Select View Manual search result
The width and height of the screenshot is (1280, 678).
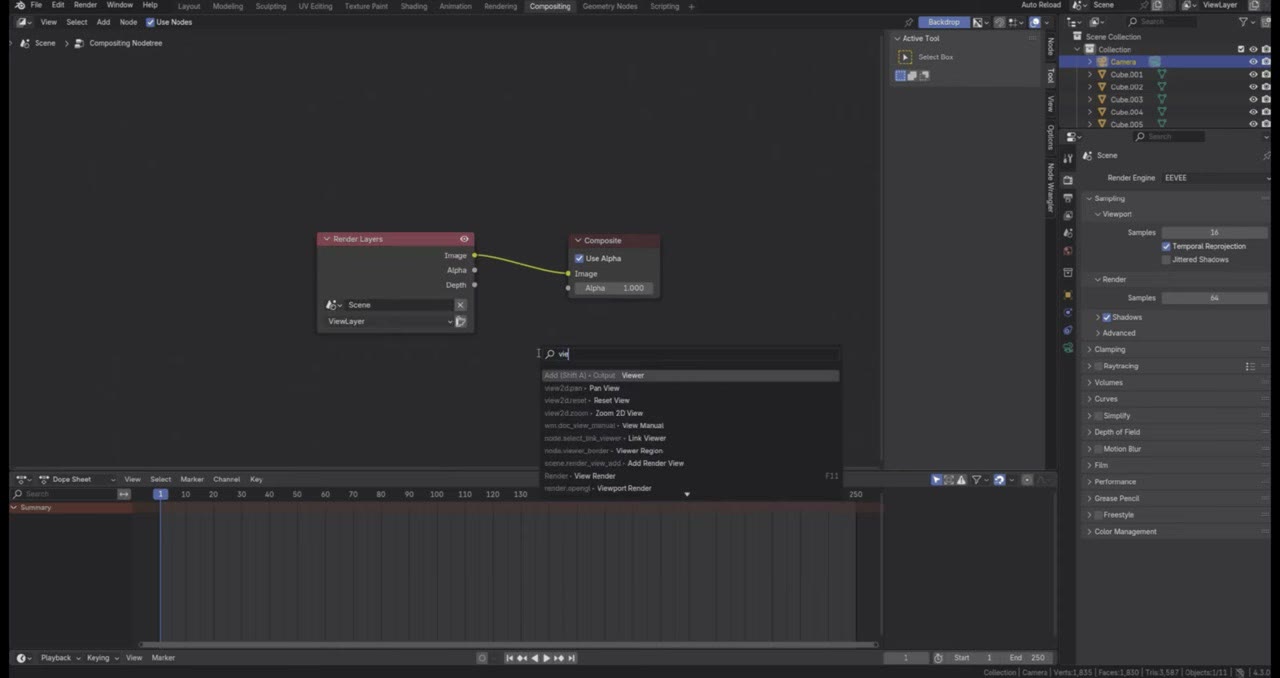point(690,425)
